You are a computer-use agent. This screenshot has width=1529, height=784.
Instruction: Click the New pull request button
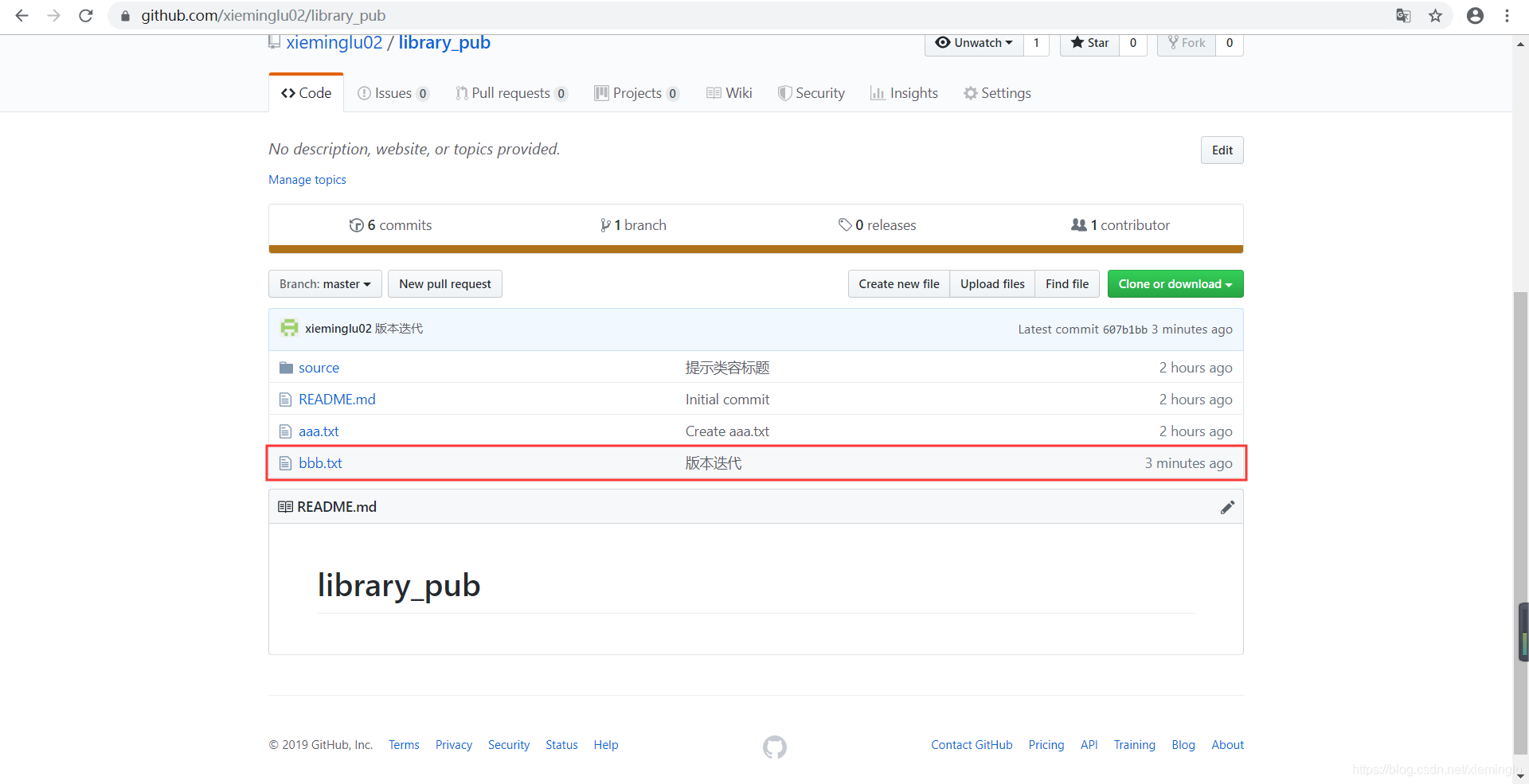click(x=445, y=284)
